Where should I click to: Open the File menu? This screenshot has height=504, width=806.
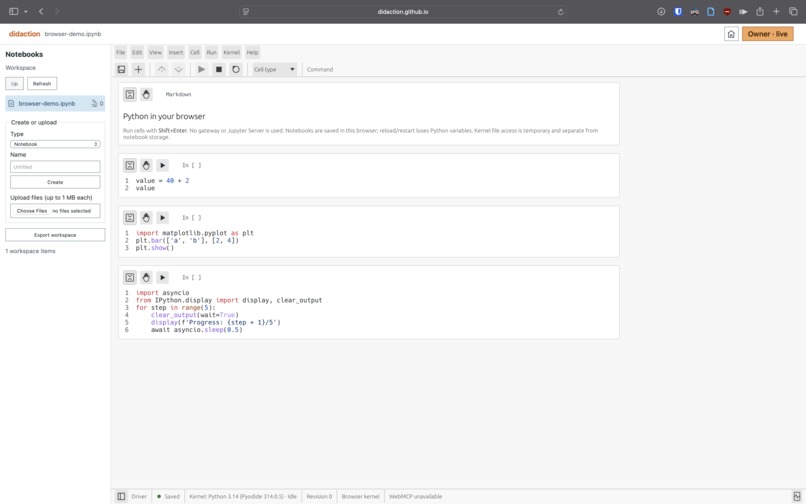tap(120, 52)
